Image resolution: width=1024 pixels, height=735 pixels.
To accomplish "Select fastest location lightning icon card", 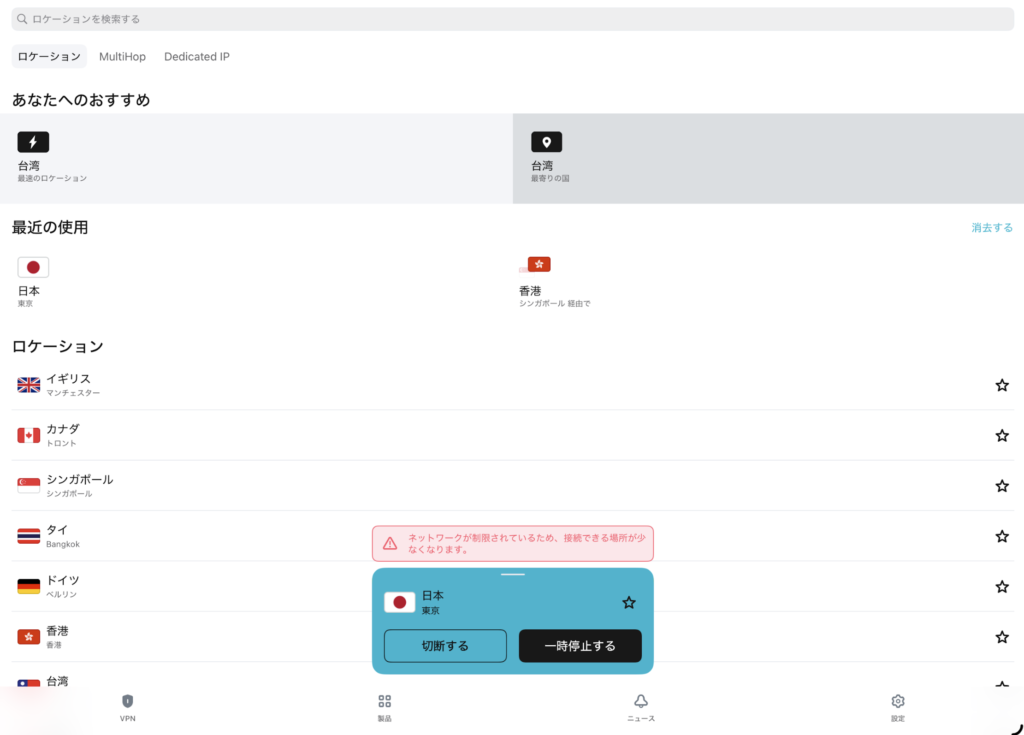I will [x=33, y=142].
